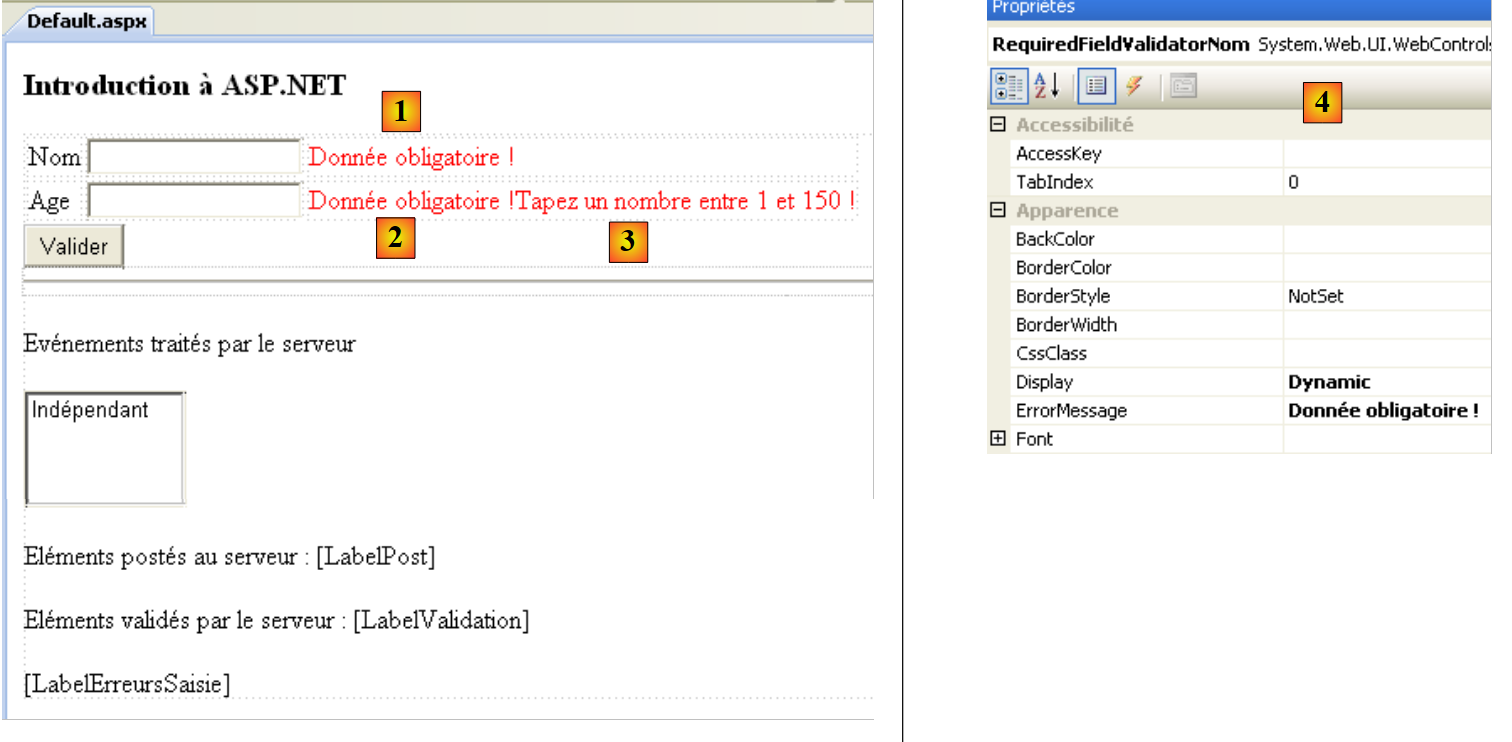Open the Property Pages icon
1512x742 pixels.
(1183, 87)
